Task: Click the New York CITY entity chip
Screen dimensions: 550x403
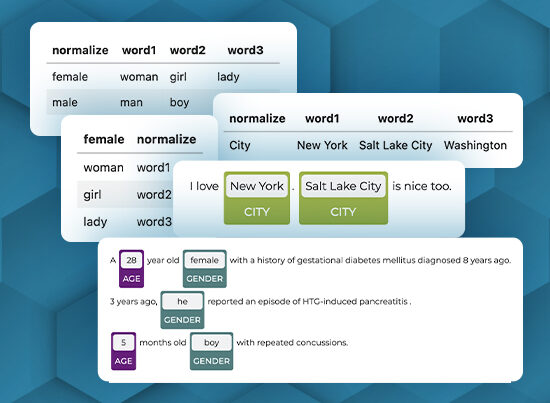Action: pos(257,198)
